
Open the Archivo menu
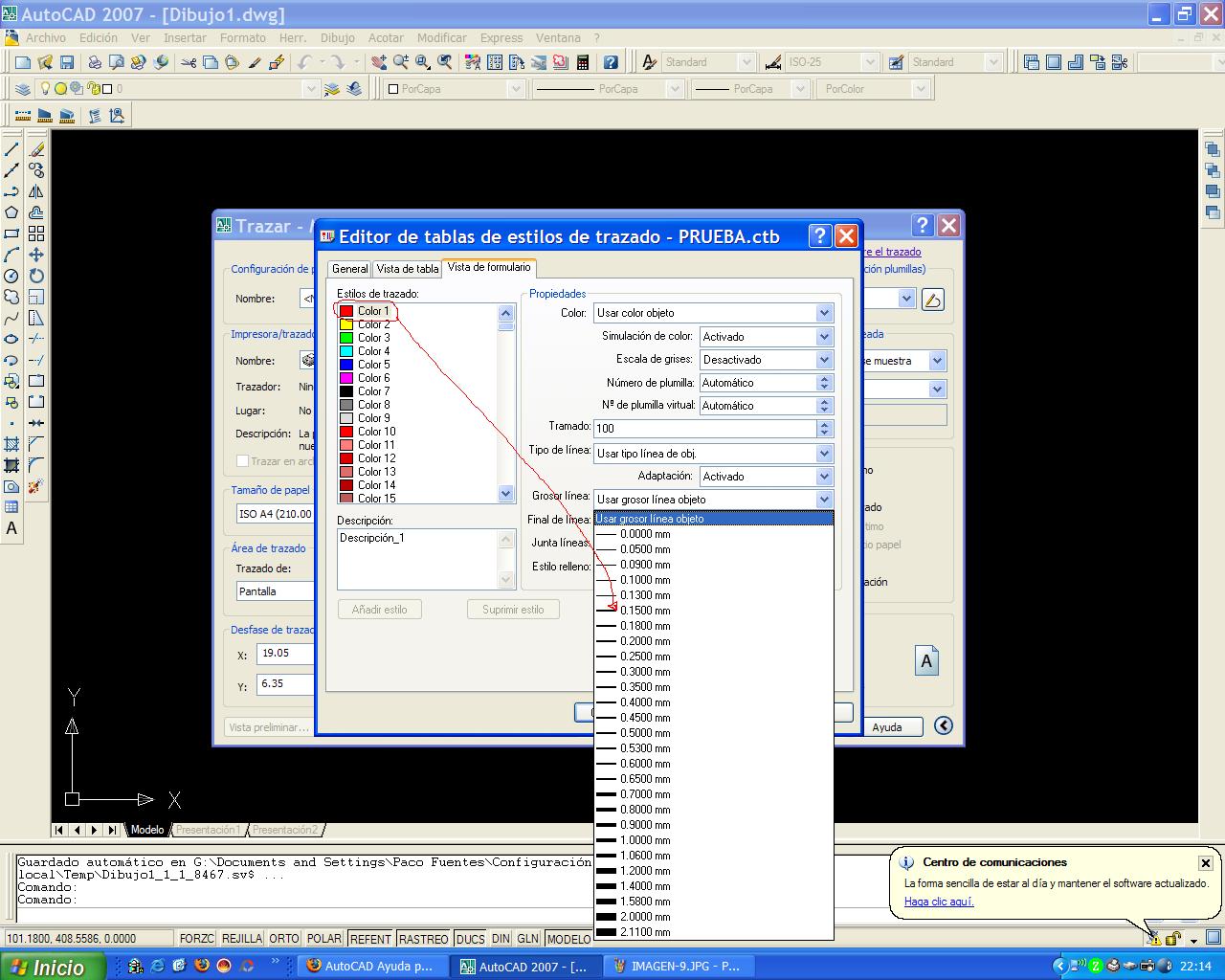point(46,38)
